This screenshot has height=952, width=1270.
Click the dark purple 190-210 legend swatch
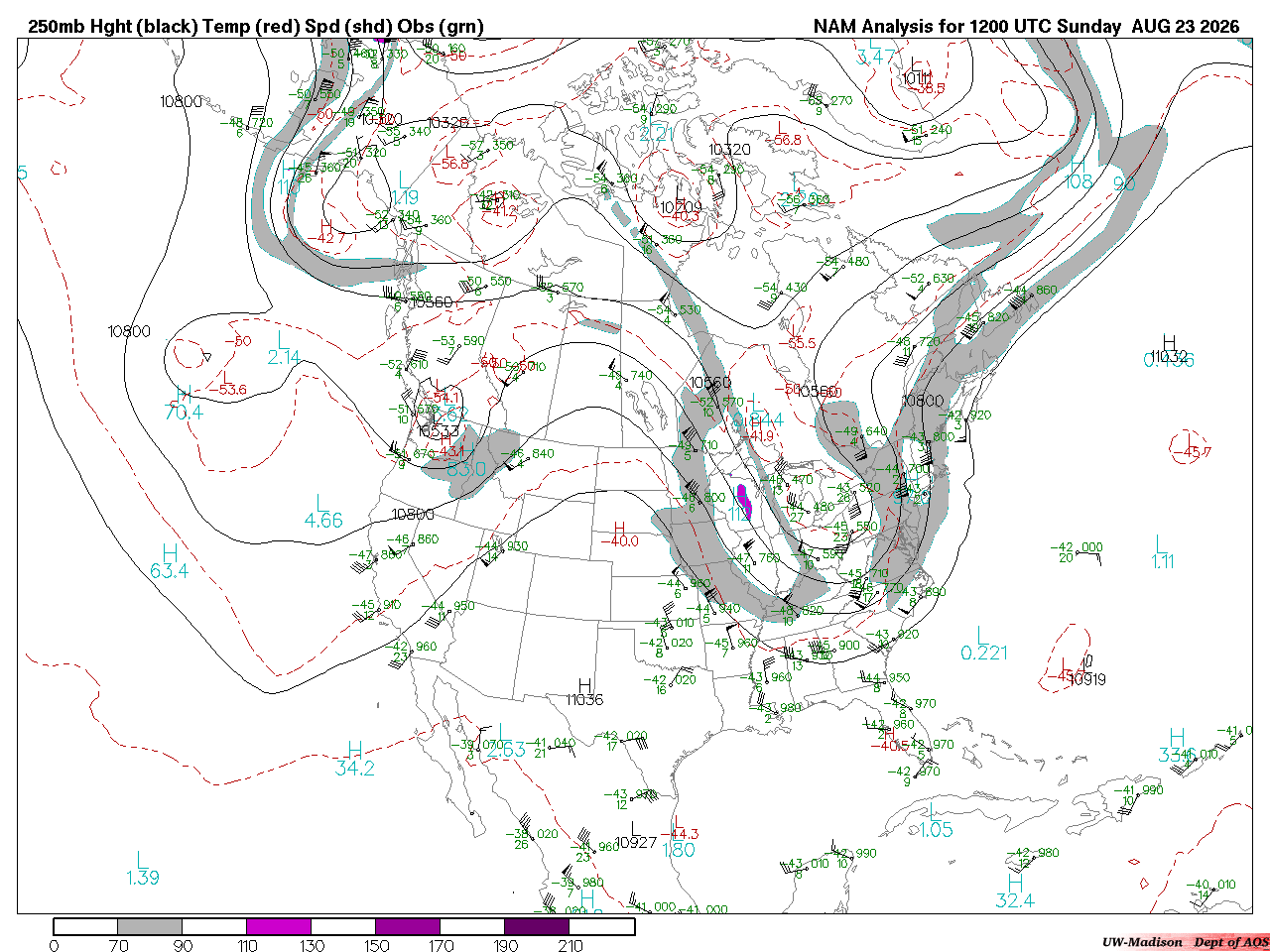(537, 926)
